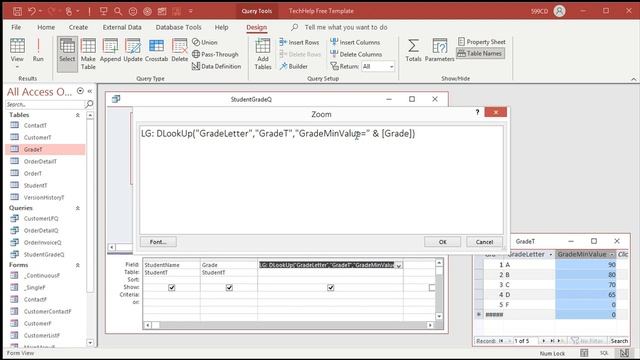The width and height of the screenshot is (640, 360).
Task: Collapse the Forms group in navigation pane
Action: pos(78,265)
